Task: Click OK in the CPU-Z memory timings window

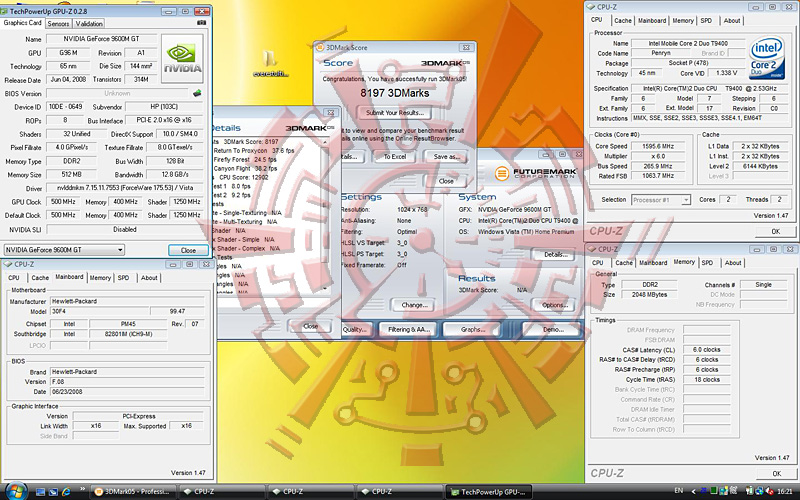Action: point(776,473)
